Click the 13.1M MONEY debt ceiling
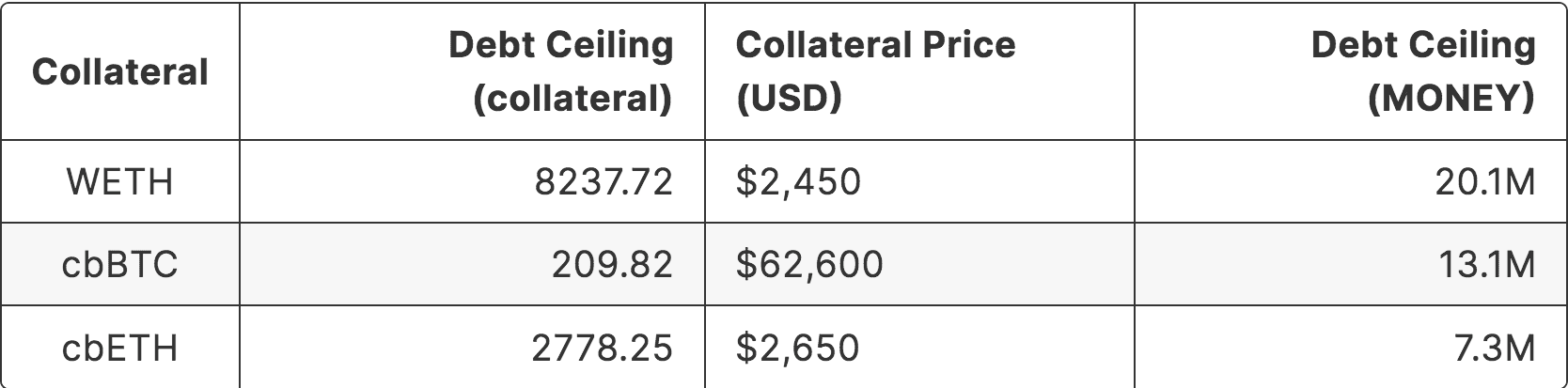 coord(1487,265)
